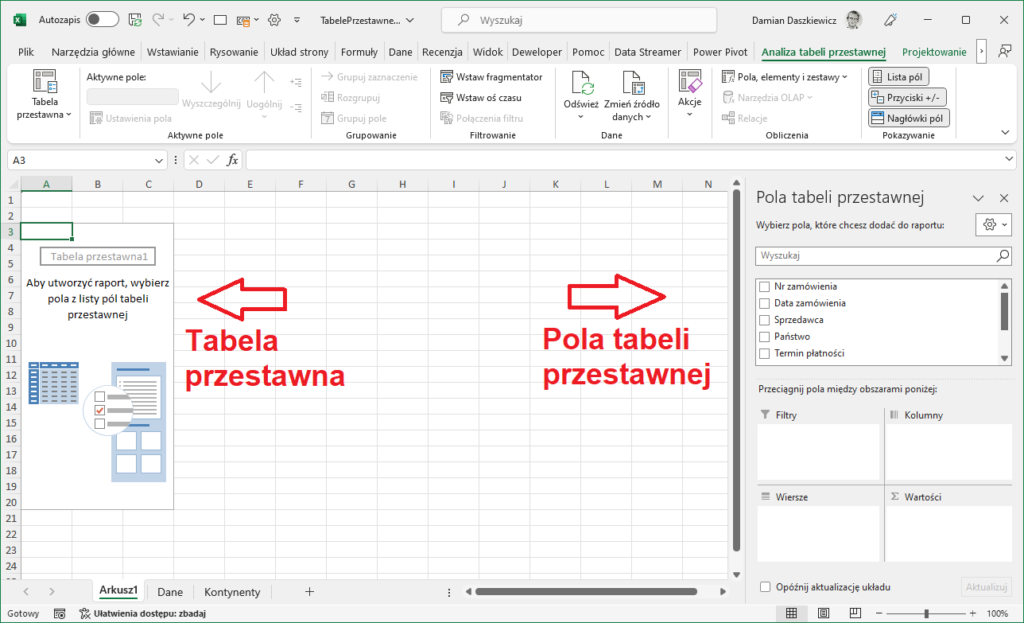
Task: Open the Name Box dropdown arrow
Action: [x=160, y=160]
